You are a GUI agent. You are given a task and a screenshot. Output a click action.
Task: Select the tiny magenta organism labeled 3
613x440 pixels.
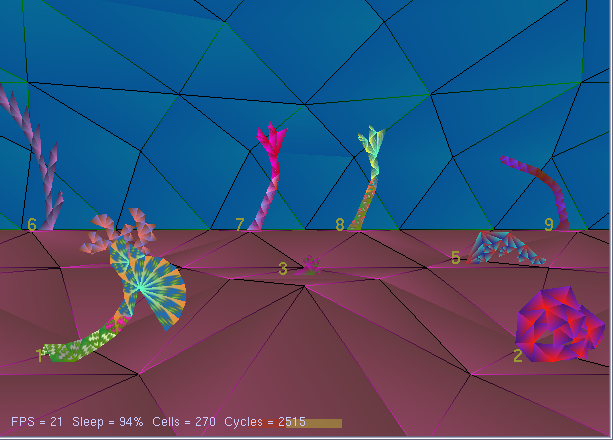click(x=311, y=266)
